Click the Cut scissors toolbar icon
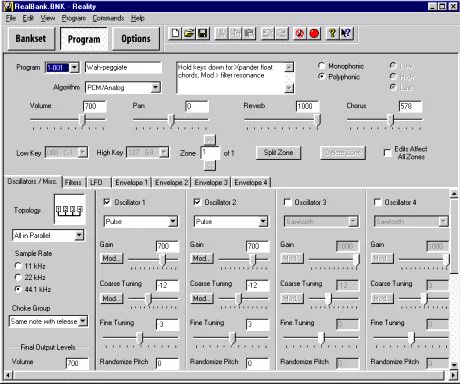Screen dimensions: 460x384 coord(221,33)
